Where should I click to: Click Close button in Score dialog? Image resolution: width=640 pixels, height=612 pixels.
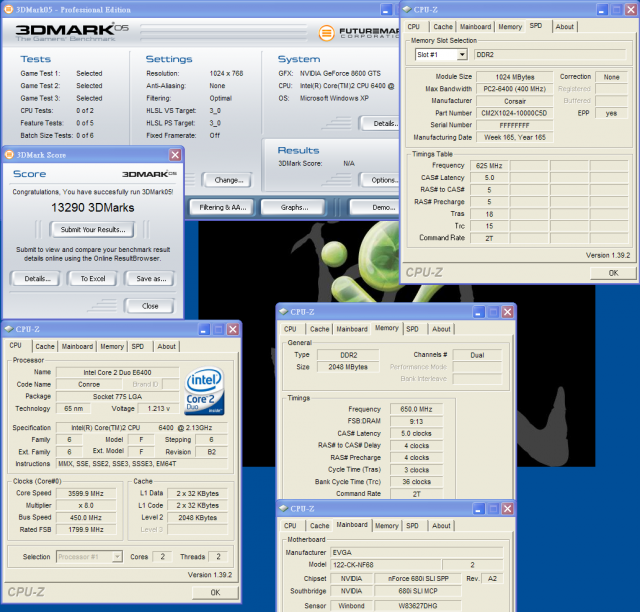[x=150, y=306]
